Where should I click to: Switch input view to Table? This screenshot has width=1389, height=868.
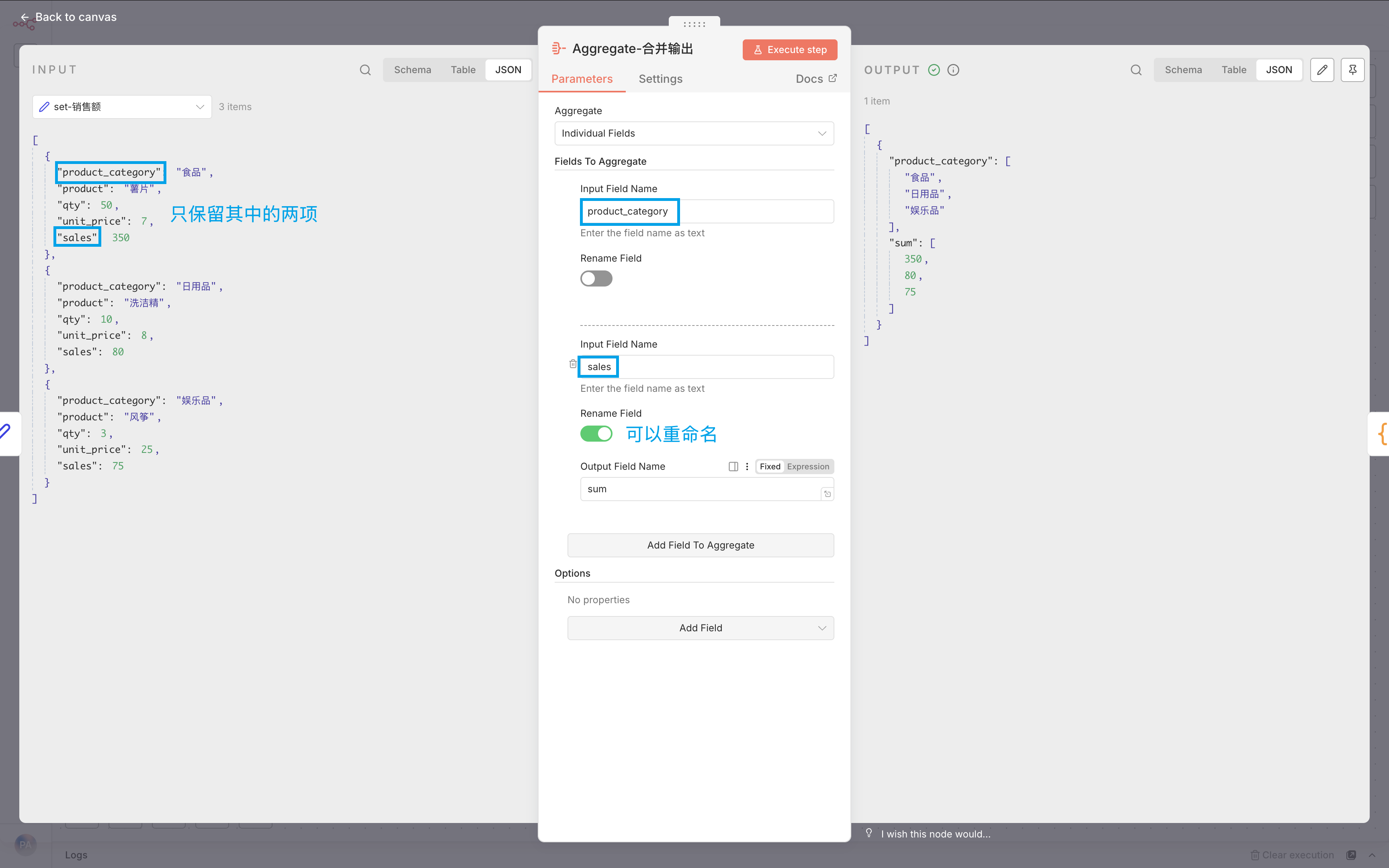coord(463,70)
